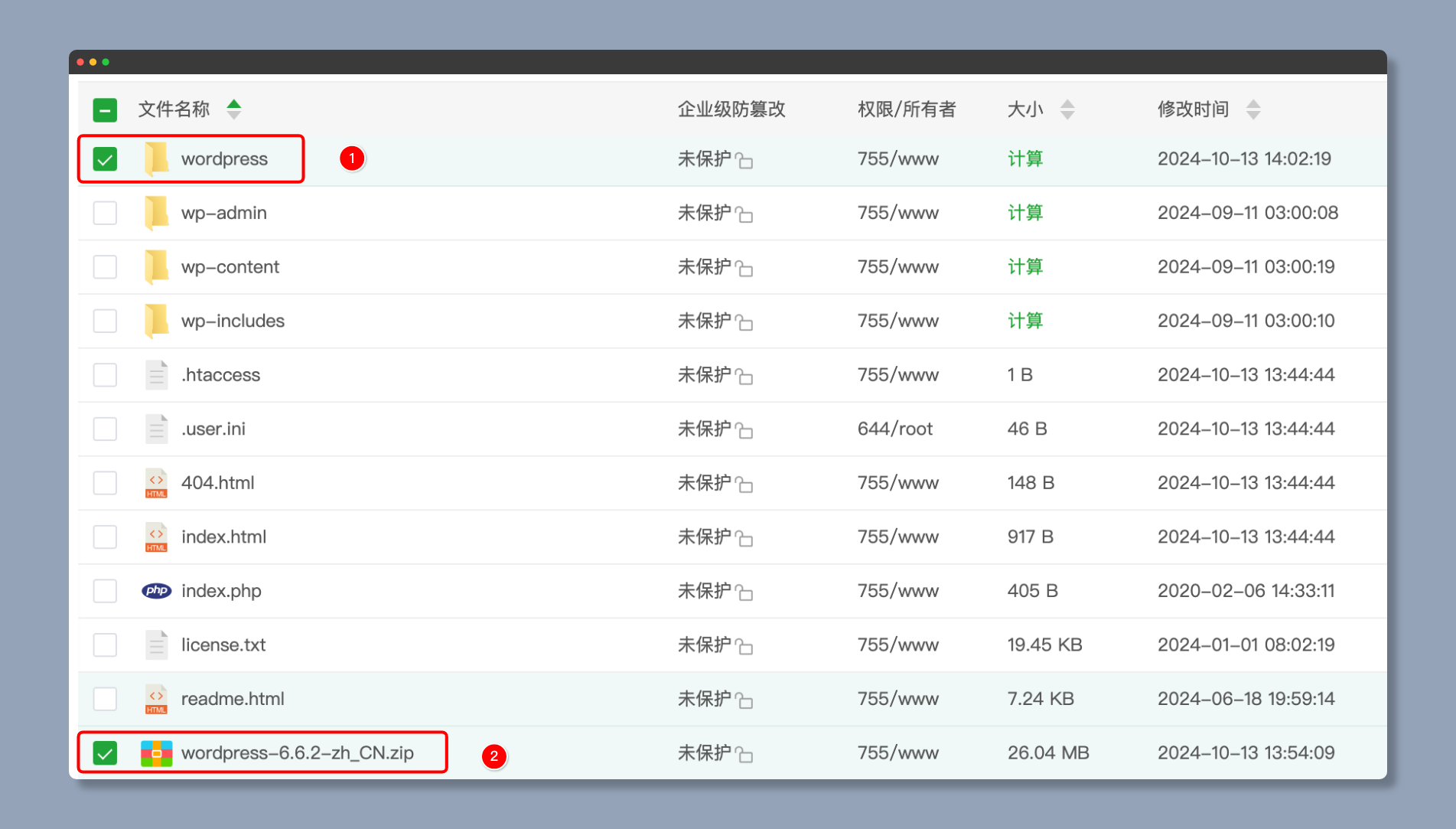The width and height of the screenshot is (1456, 829).
Task: Check the wp-includes checkbox
Action: click(105, 321)
